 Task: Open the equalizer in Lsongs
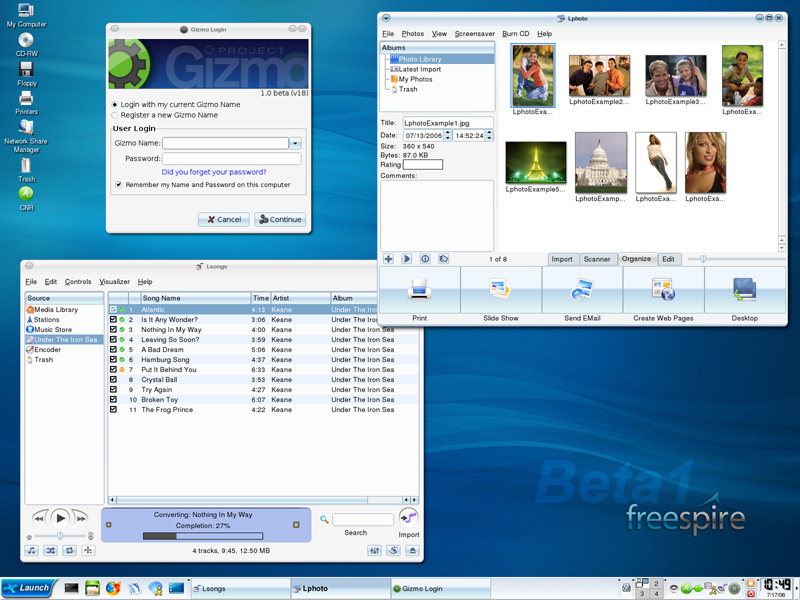[x=374, y=551]
